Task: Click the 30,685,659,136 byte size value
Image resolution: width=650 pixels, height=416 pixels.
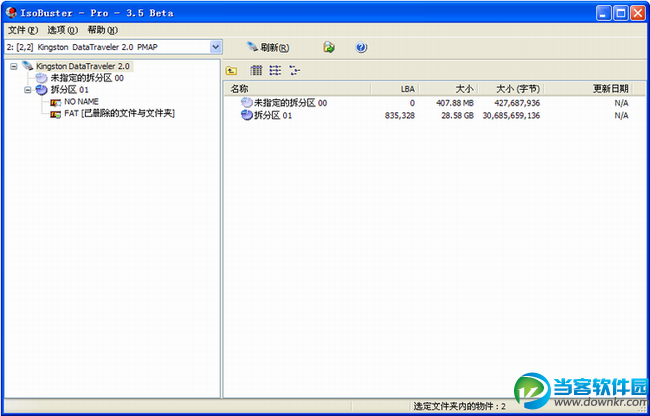Action: pos(511,116)
